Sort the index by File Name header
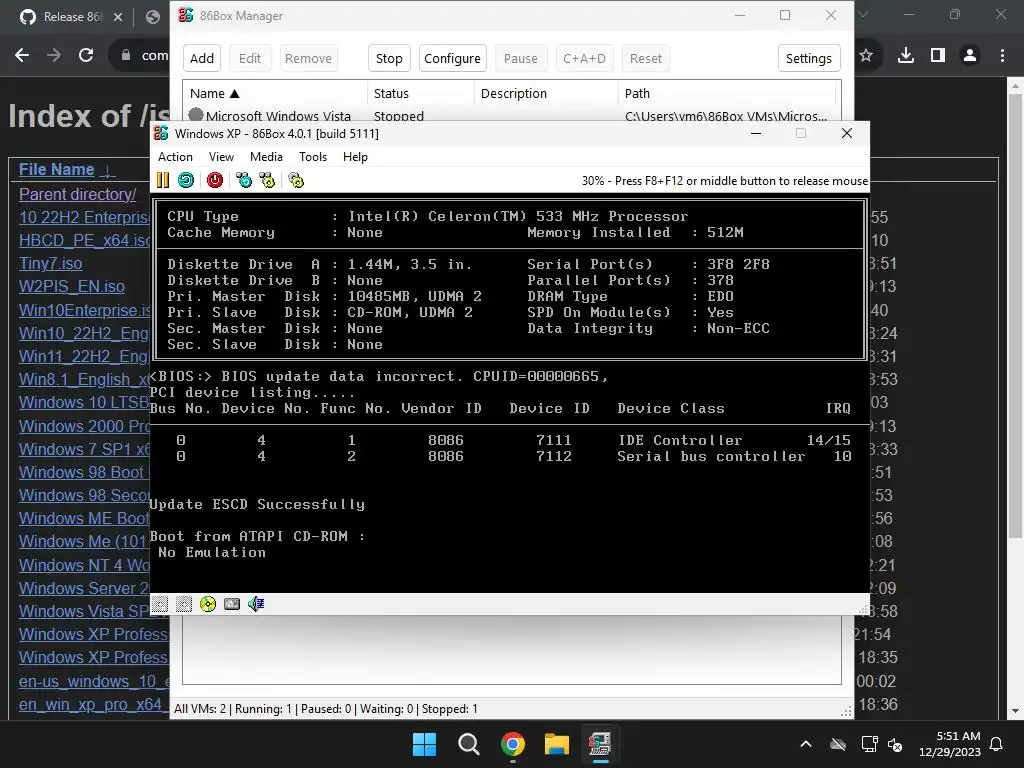 tap(56, 169)
